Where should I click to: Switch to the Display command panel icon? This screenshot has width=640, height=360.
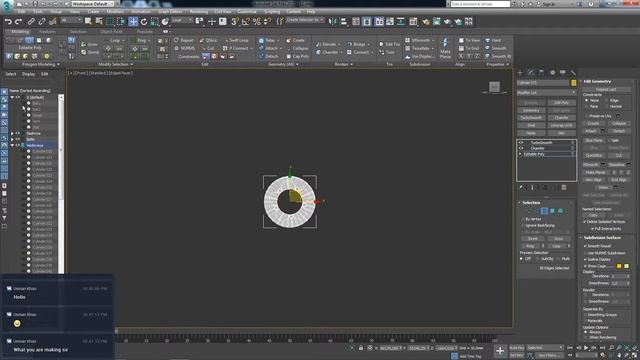click(562, 73)
